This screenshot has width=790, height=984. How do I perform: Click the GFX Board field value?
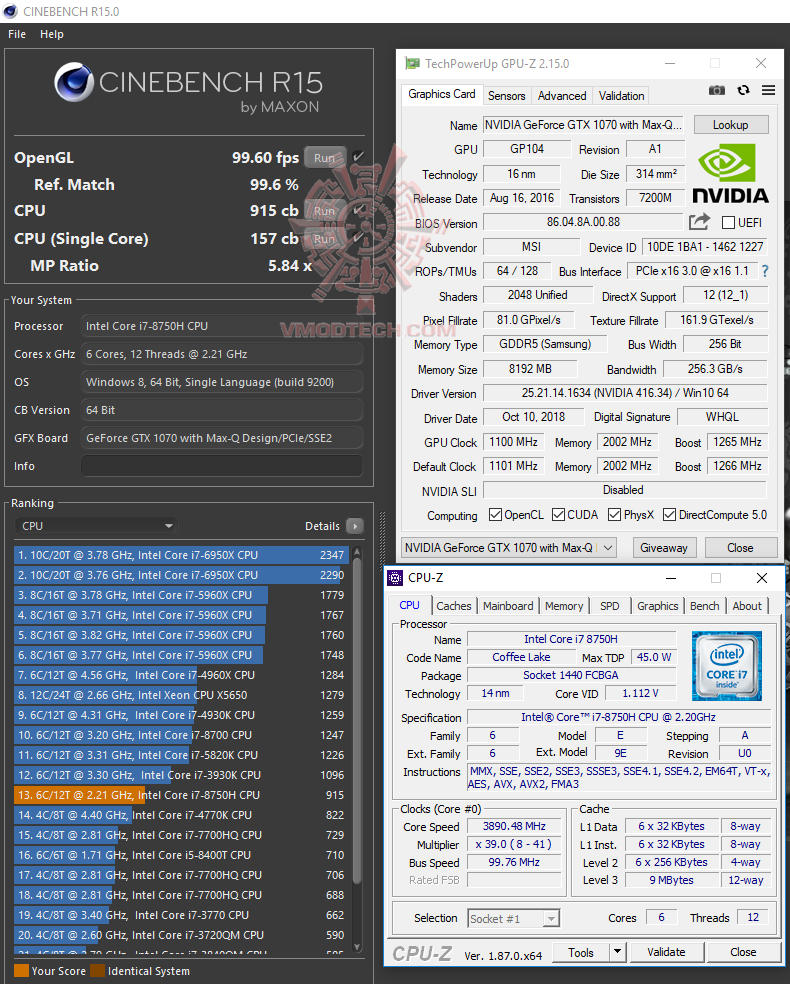pos(222,438)
